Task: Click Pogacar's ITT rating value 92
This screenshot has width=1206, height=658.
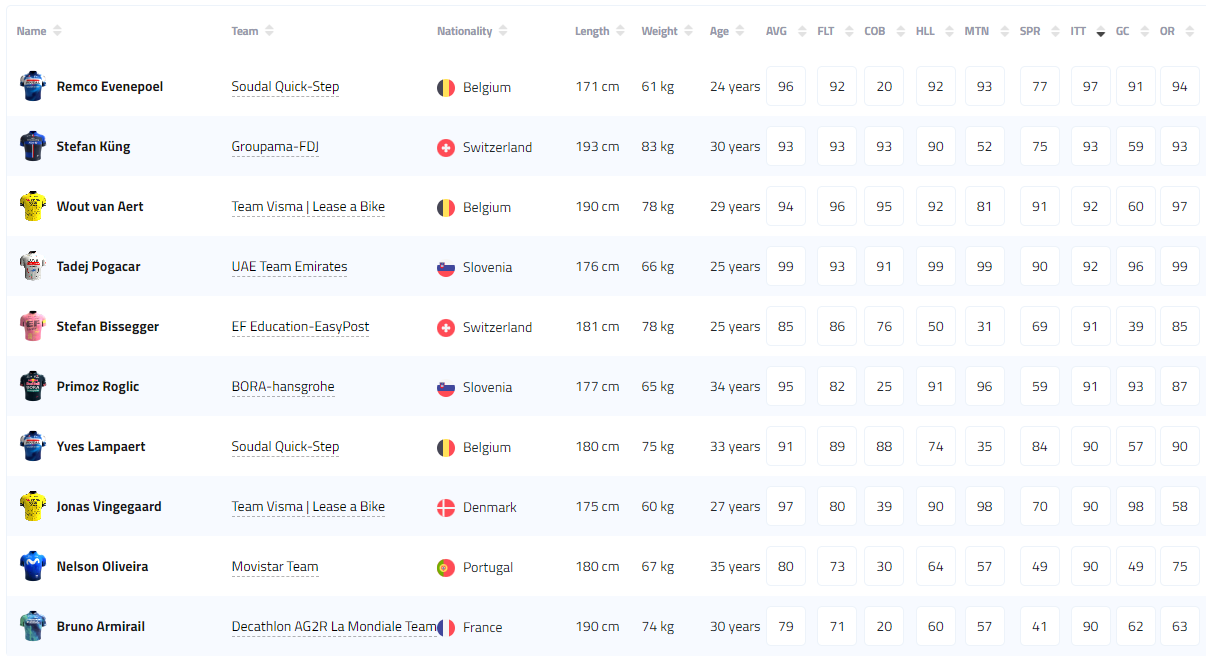Action: [1090, 267]
